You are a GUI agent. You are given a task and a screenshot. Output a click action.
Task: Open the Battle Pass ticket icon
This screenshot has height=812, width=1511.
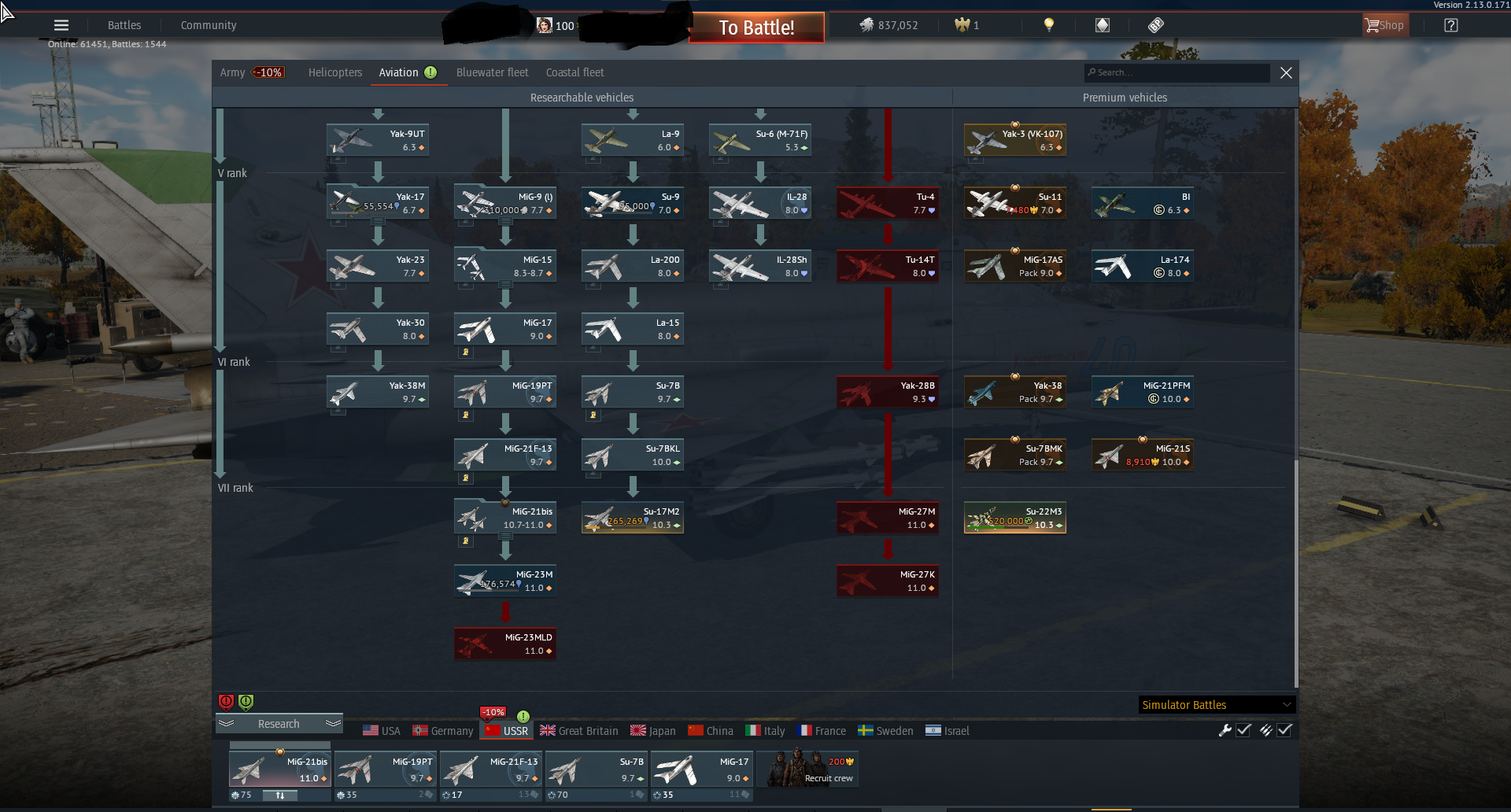point(1156,25)
